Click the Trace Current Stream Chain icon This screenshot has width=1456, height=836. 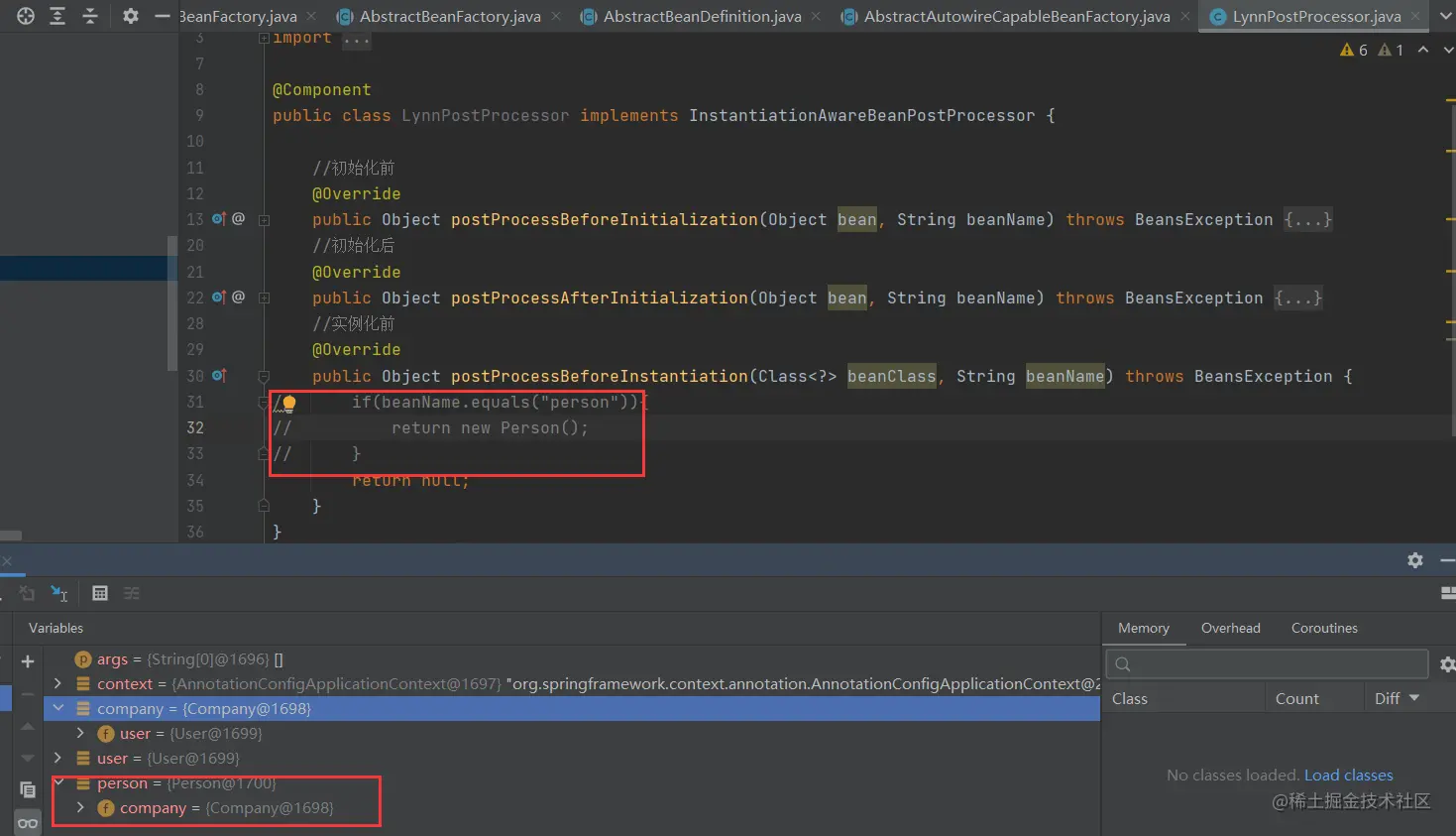pyautogui.click(x=132, y=593)
